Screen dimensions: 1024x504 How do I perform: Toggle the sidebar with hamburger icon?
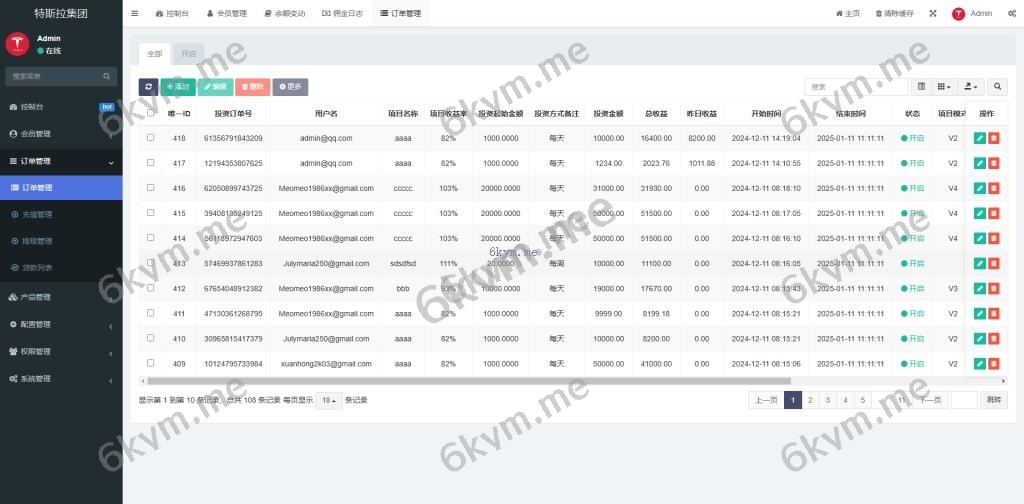coord(135,14)
